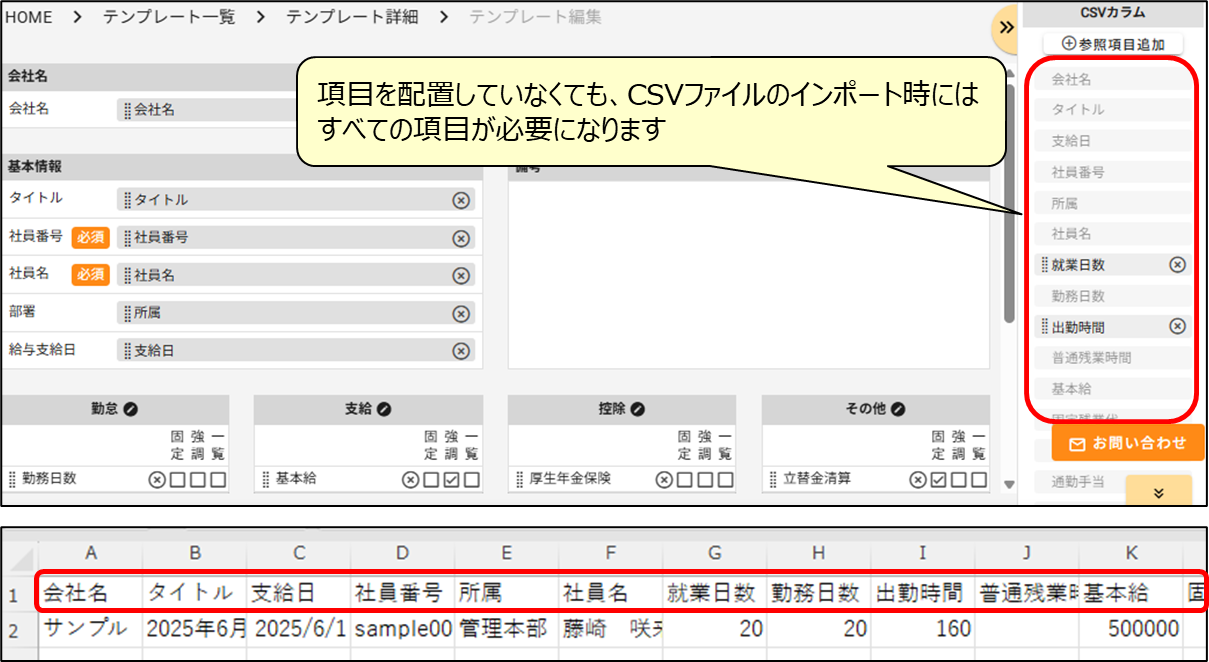1209x662 pixels.
Task: Check 一覧 checkbox for 厚生年金保険
Action: [x=725, y=479]
